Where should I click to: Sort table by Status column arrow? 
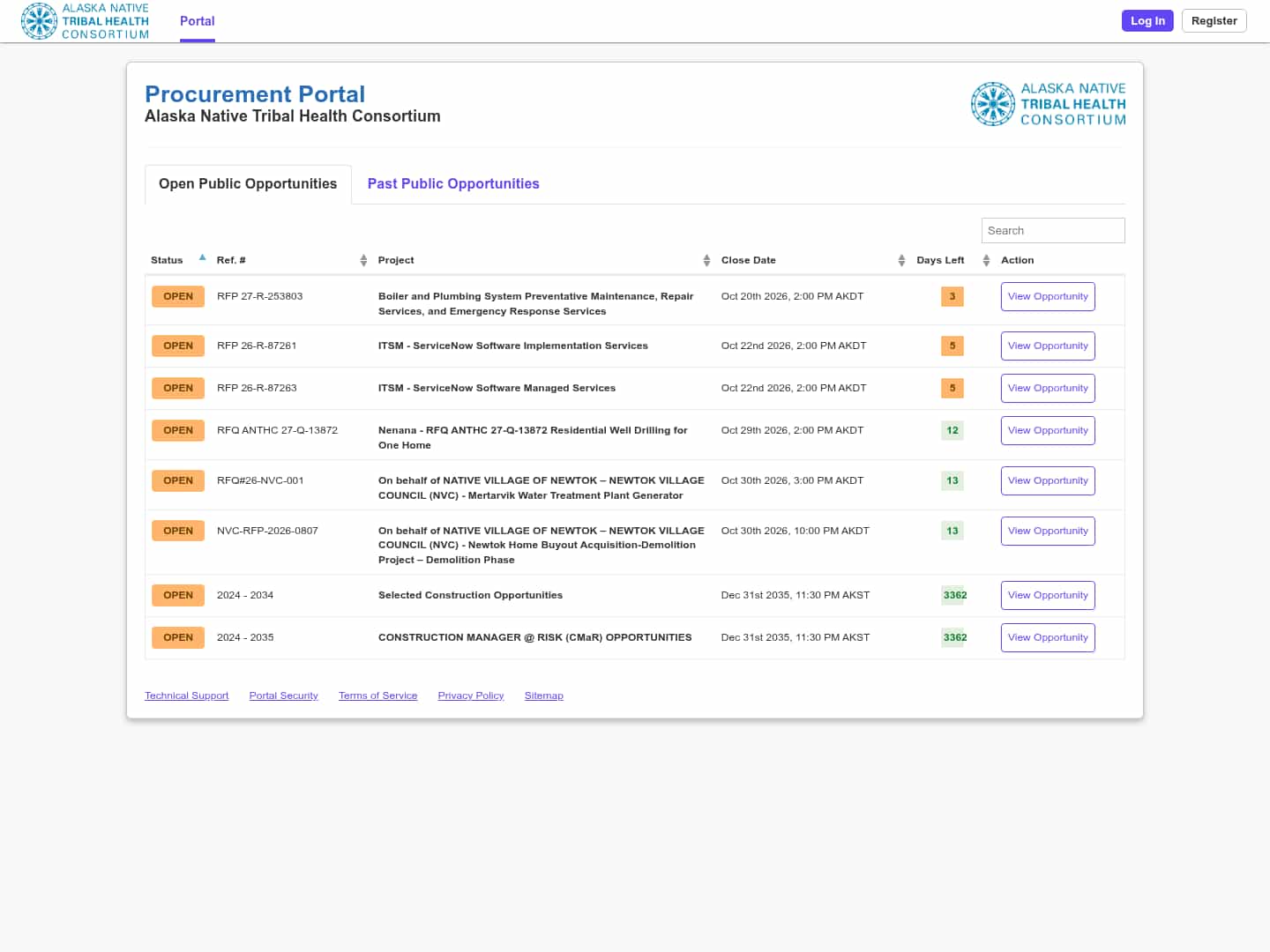pos(203,258)
